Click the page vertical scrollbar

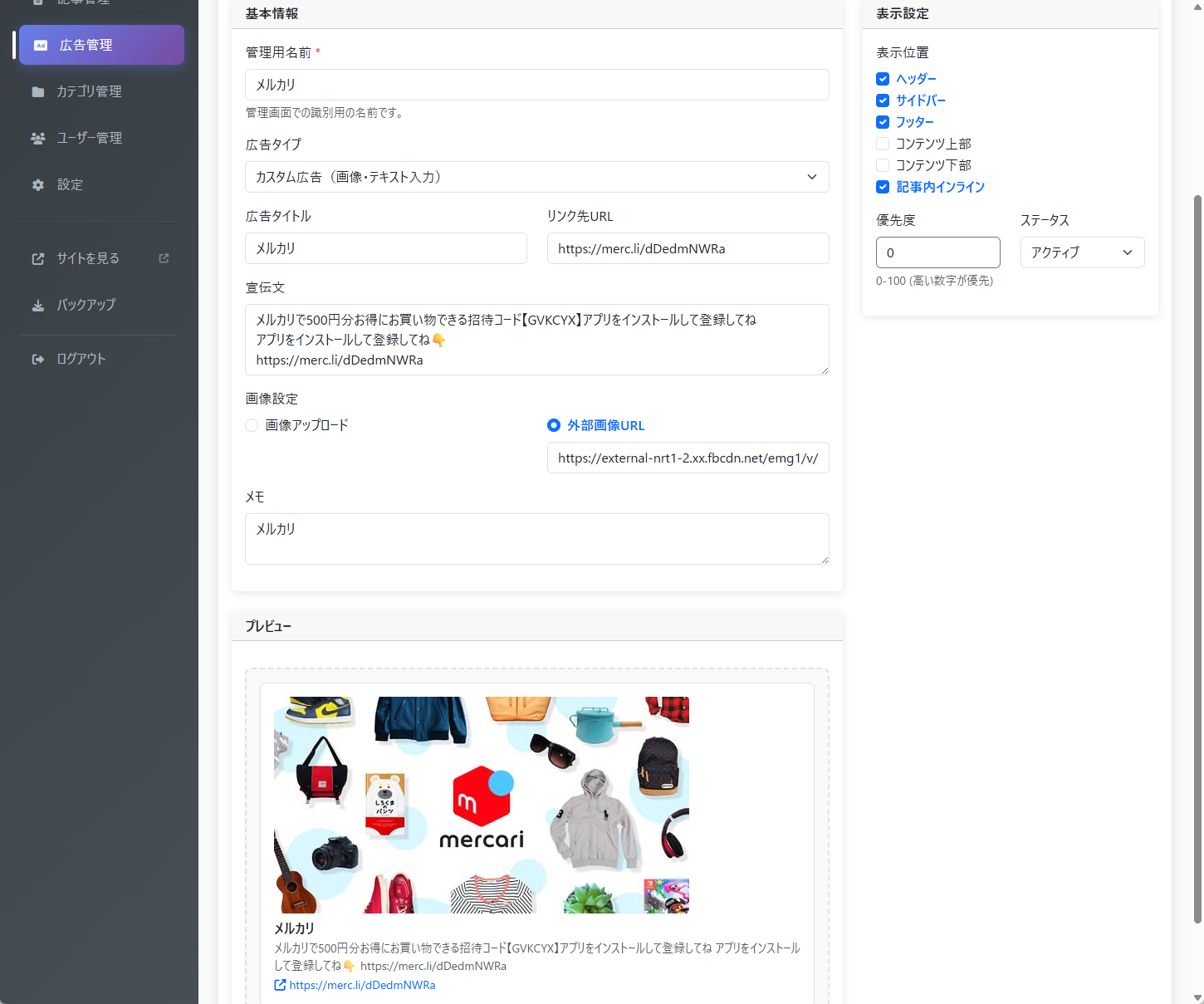tap(1197, 556)
